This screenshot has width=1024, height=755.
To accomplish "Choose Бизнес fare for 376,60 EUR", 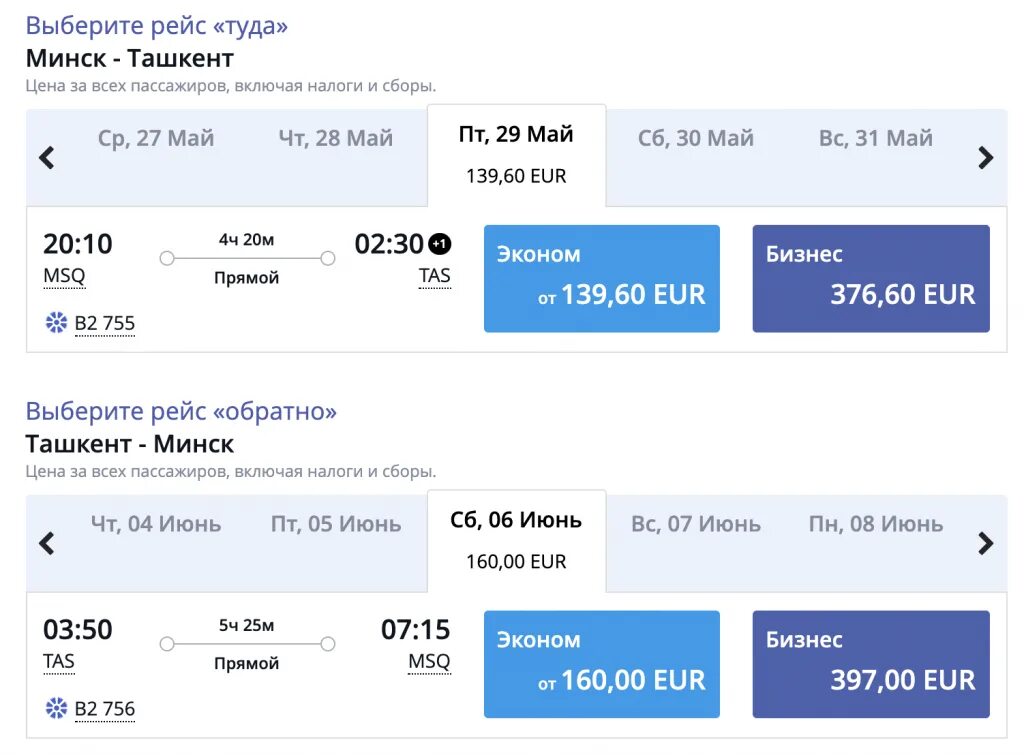I will click(x=870, y=278).
